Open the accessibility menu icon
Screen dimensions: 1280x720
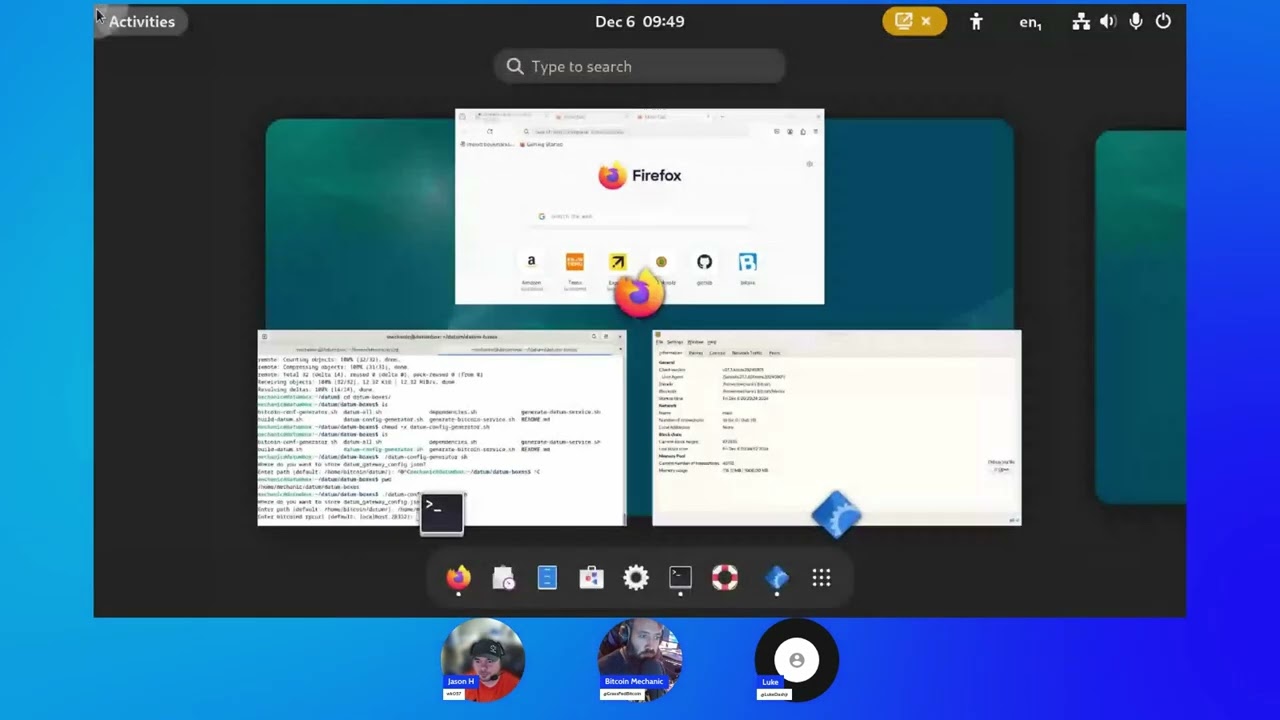[x=976, y=21]
